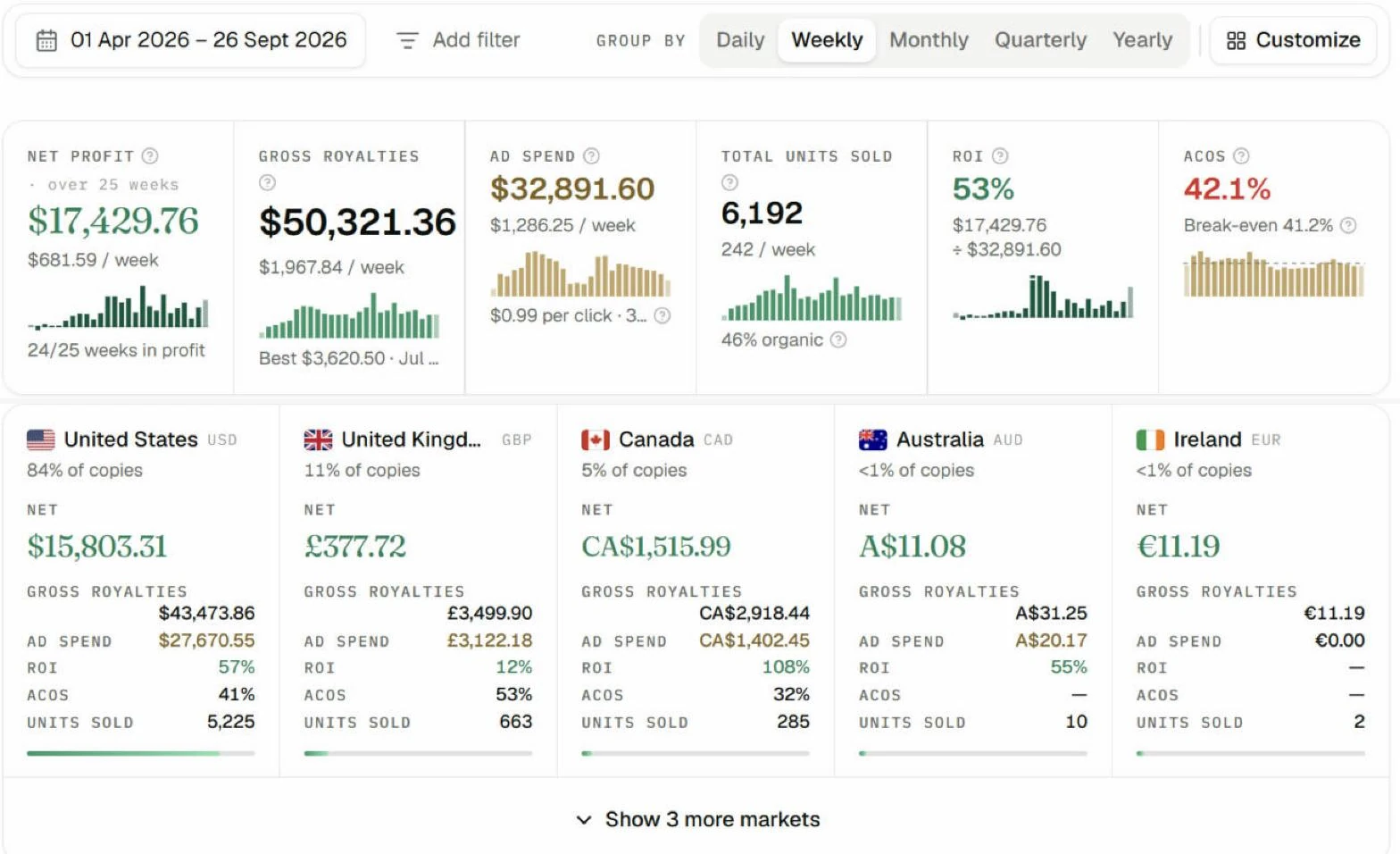Click the ACOS weekly bar chart

[1274, 274]
